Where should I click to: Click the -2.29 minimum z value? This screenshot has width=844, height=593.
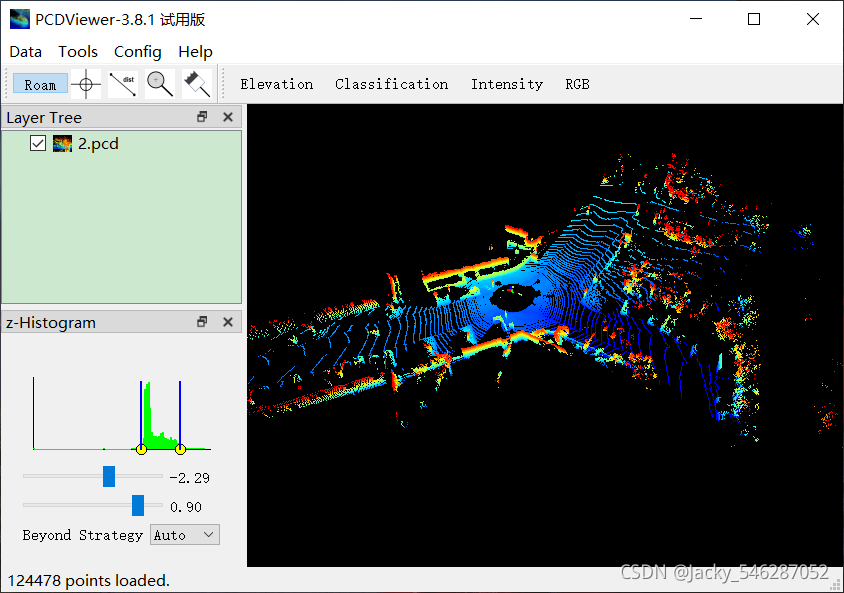click(x=189, y=478)
